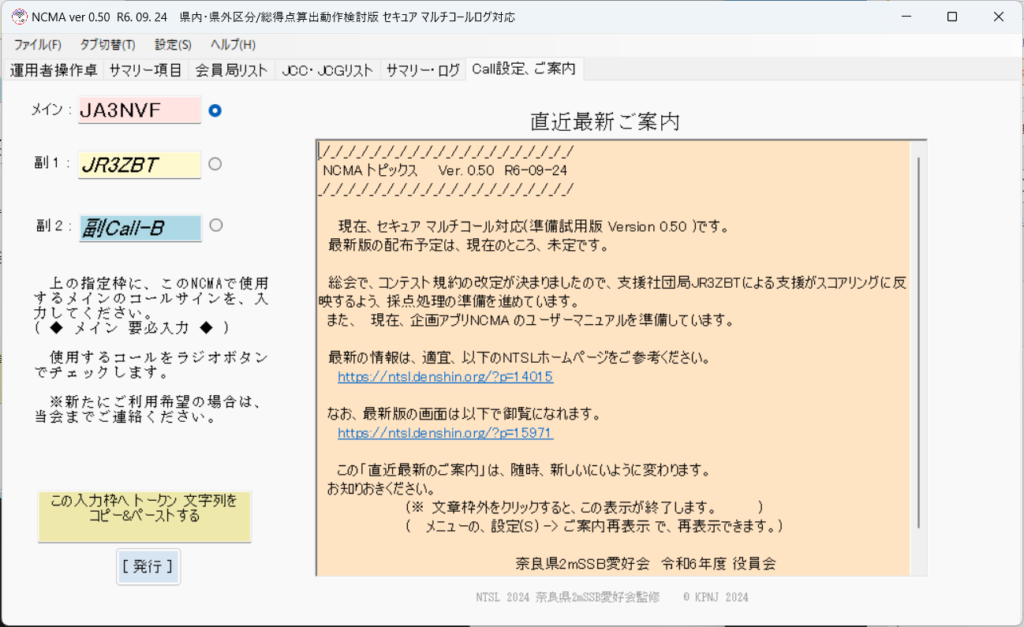The width and height of the screenshot is (1024, 627).
Task: Open the タブ切替(T) menu
Action: point(107,45)
